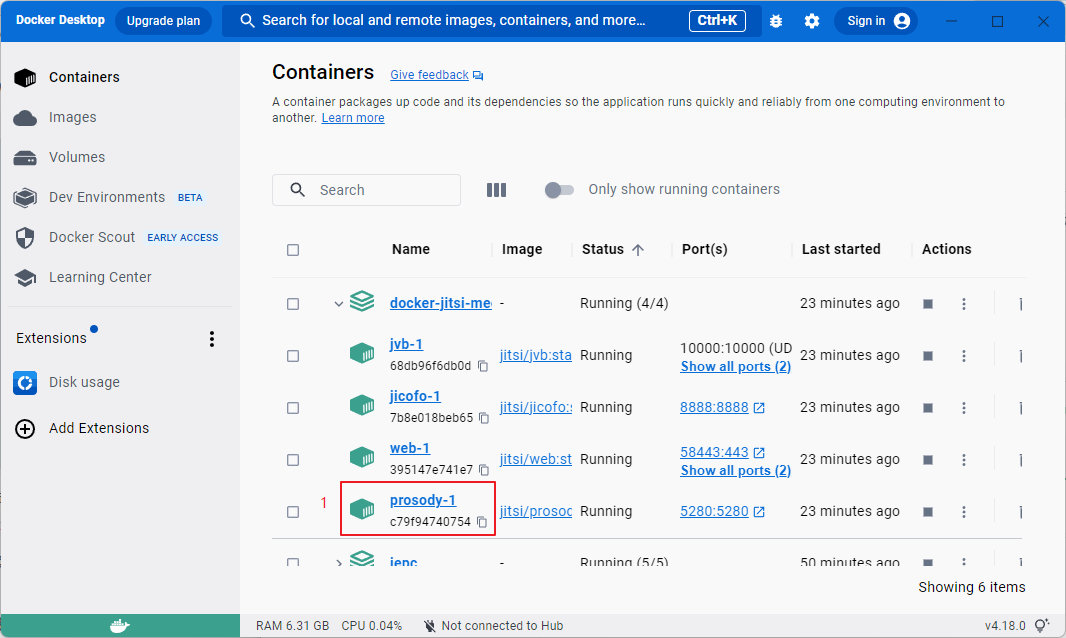Check the jicofo-1 row checkbox
Viewport: 1066px width, 638px height.
(x=293, y=408)
